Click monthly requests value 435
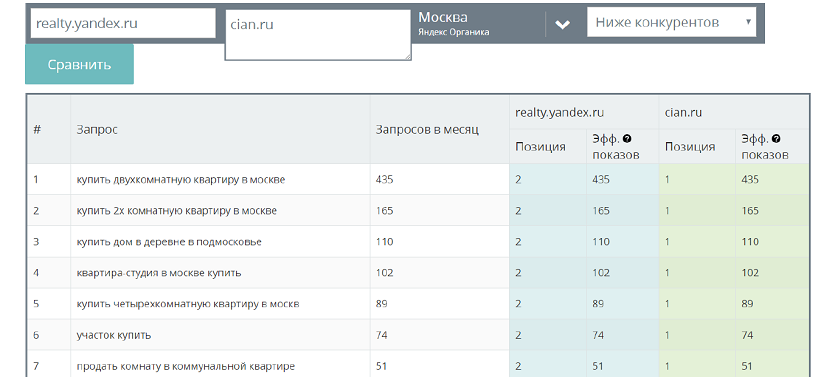Image resolution: width=818 pixels, height=377 pixels. (x=384, y=179)
